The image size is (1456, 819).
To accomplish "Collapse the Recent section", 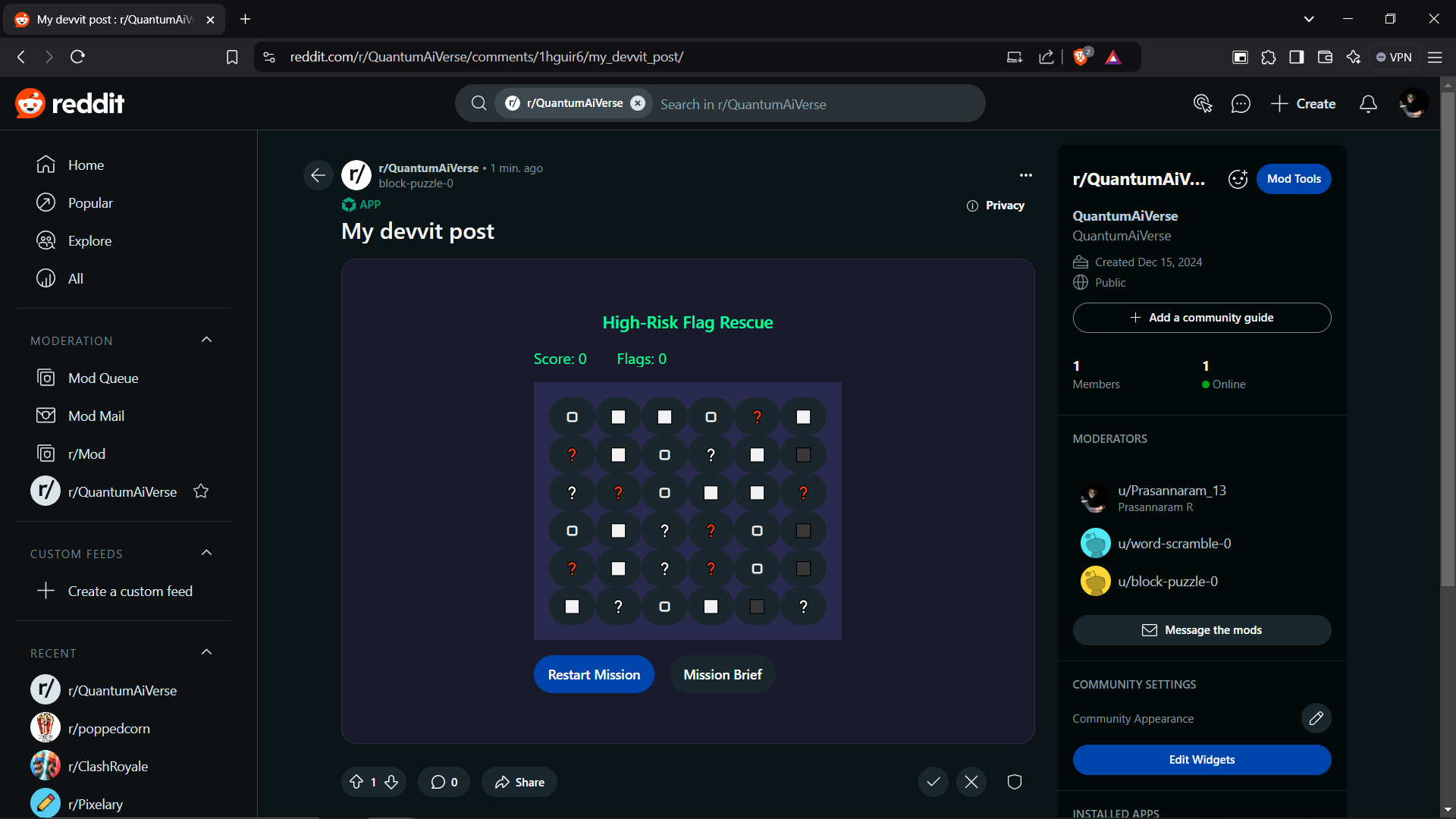I will pyautogui.click(x=206, y=652).
